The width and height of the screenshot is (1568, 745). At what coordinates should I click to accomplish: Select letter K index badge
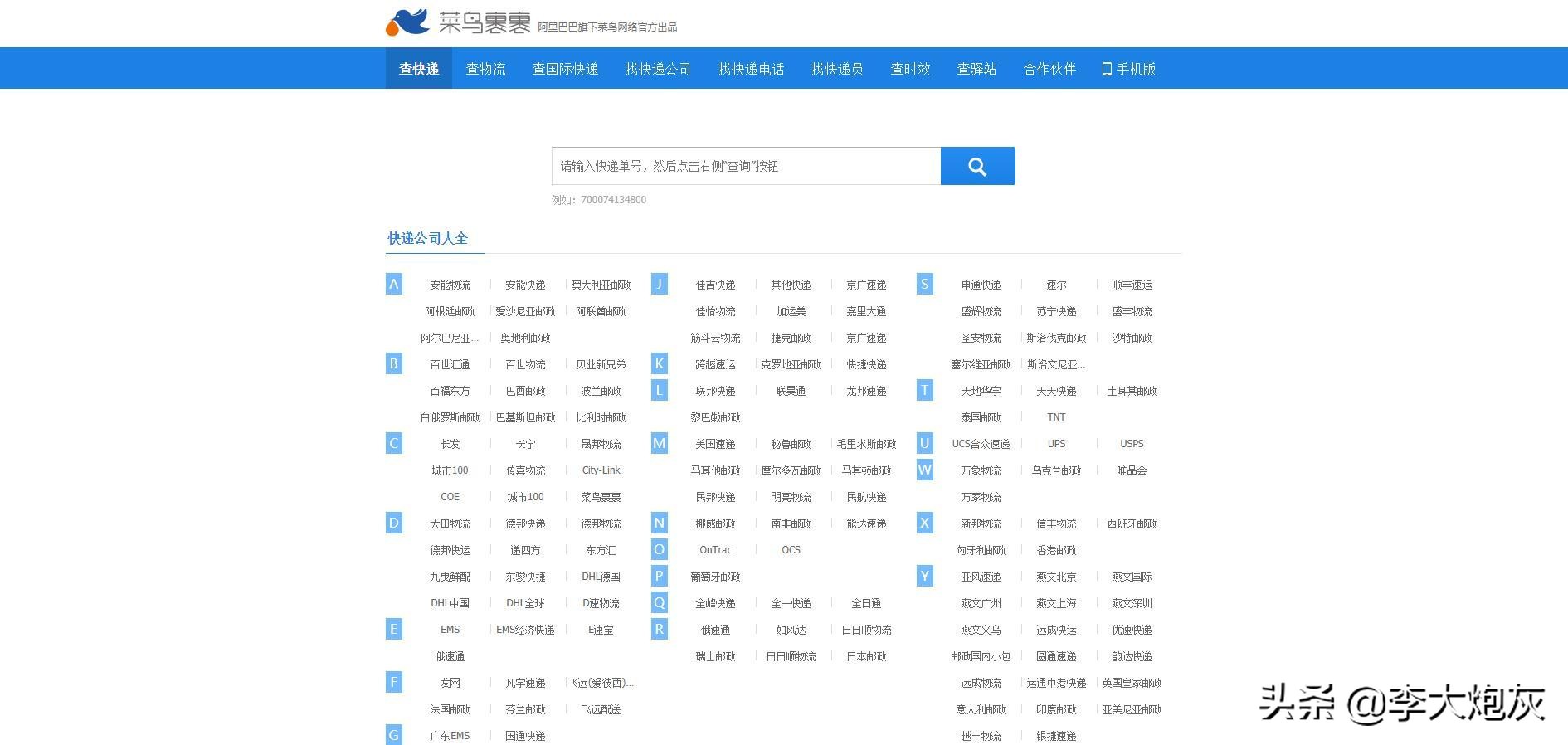pyautogui.click(x=660, y=364)
